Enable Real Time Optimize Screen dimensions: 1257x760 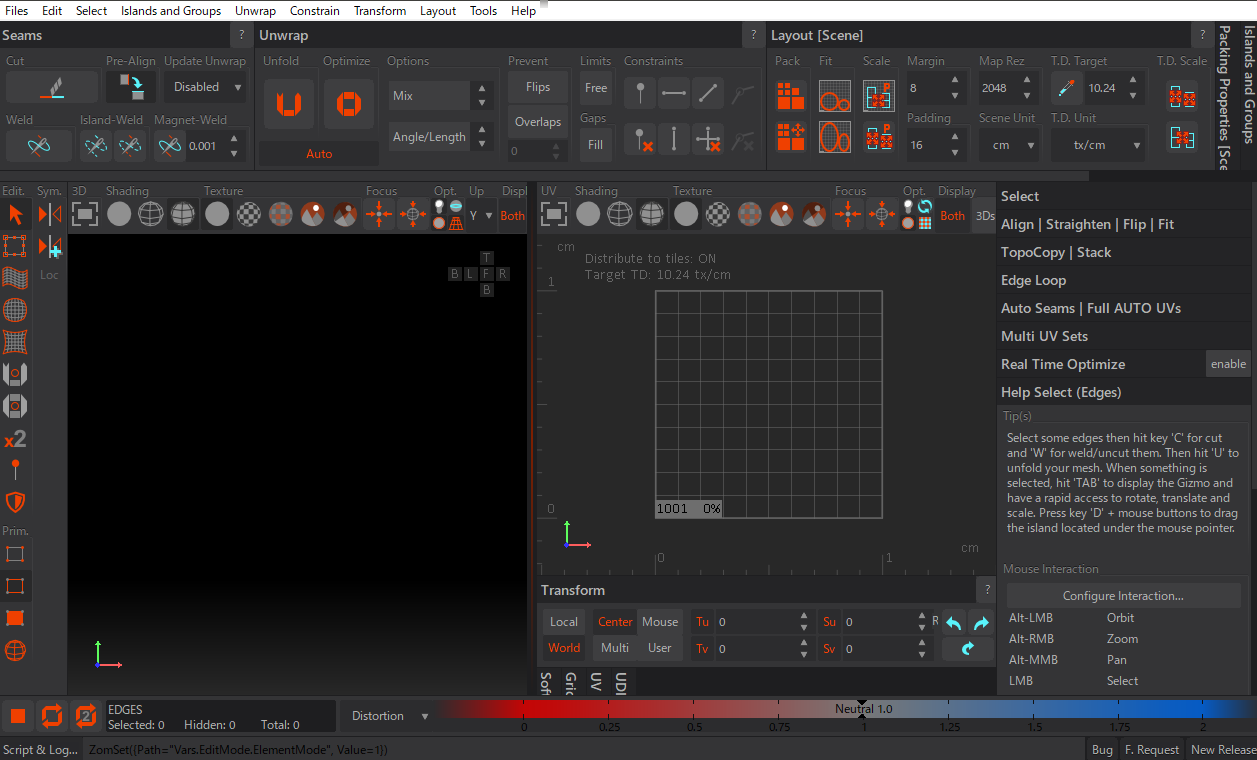click(1227, 363)
